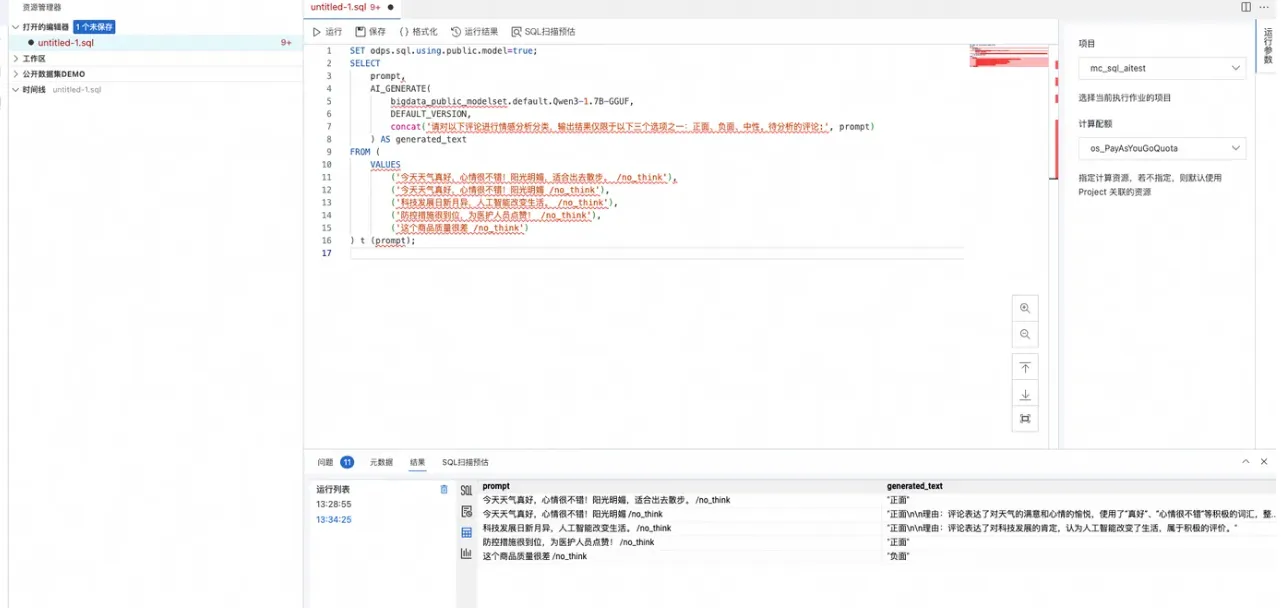1281x608 pixels.
Task: Switch to the 结果 tab
Action: pyautogui.click(x=417, y=462)
